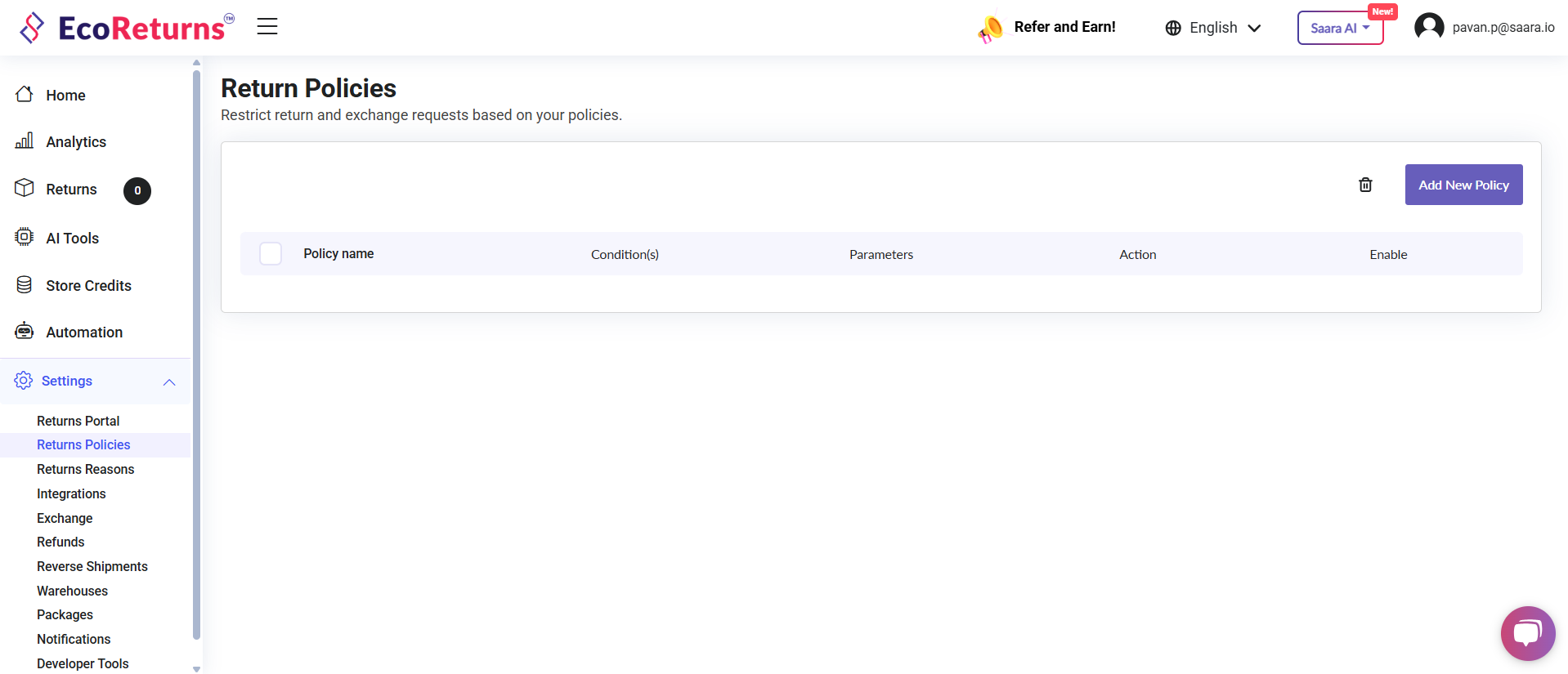Click the Refer and Earn link
This screenshot has width=1568, height=674.
click(x=1064, y=27)
